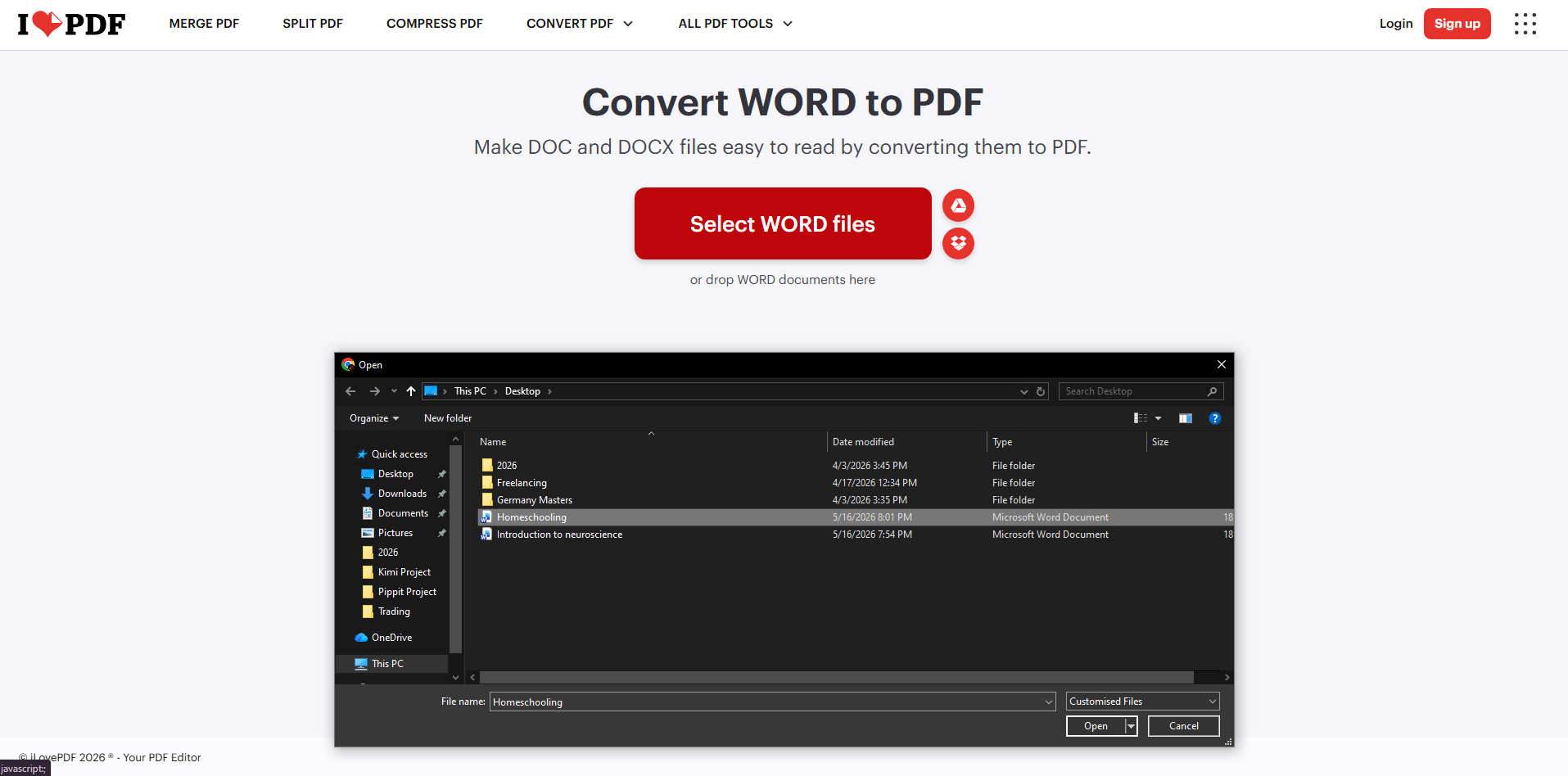The height and width of the screenshot is (776, 1568).
Task: Upload from Dropbox icon
Action: (x=958, y=243)
